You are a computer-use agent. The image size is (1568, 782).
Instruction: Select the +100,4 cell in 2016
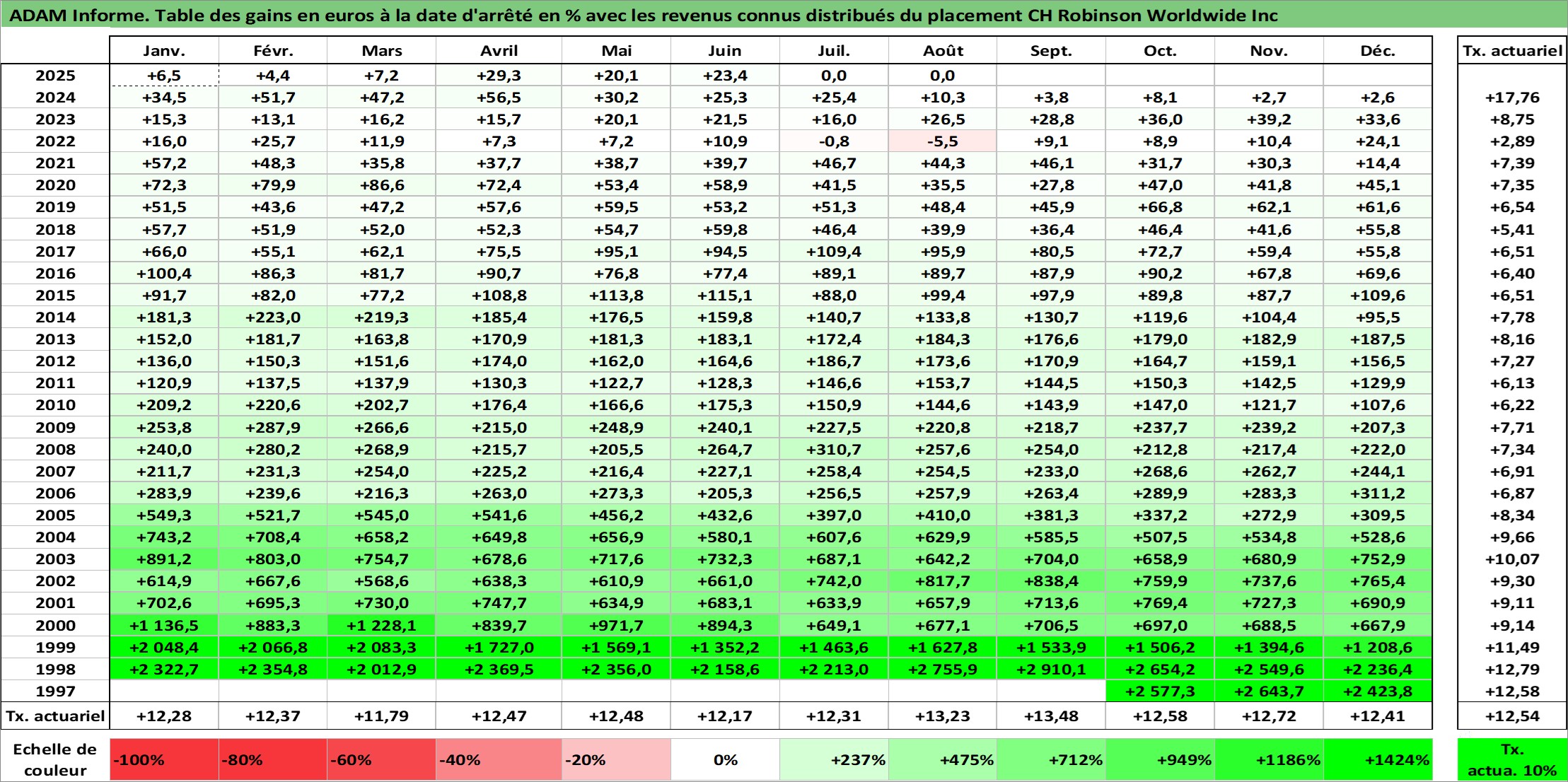coord(164,274)
